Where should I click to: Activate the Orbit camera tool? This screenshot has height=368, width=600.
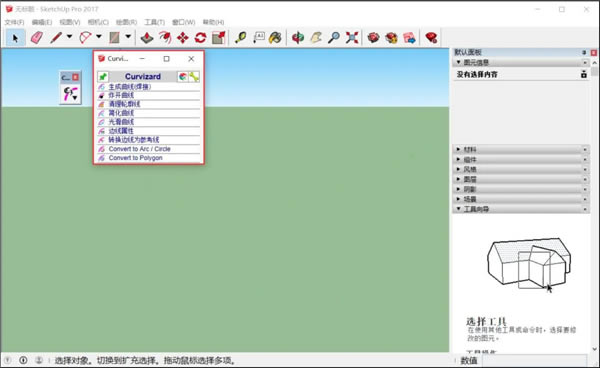pyautogui.click(x=298, y=37)
